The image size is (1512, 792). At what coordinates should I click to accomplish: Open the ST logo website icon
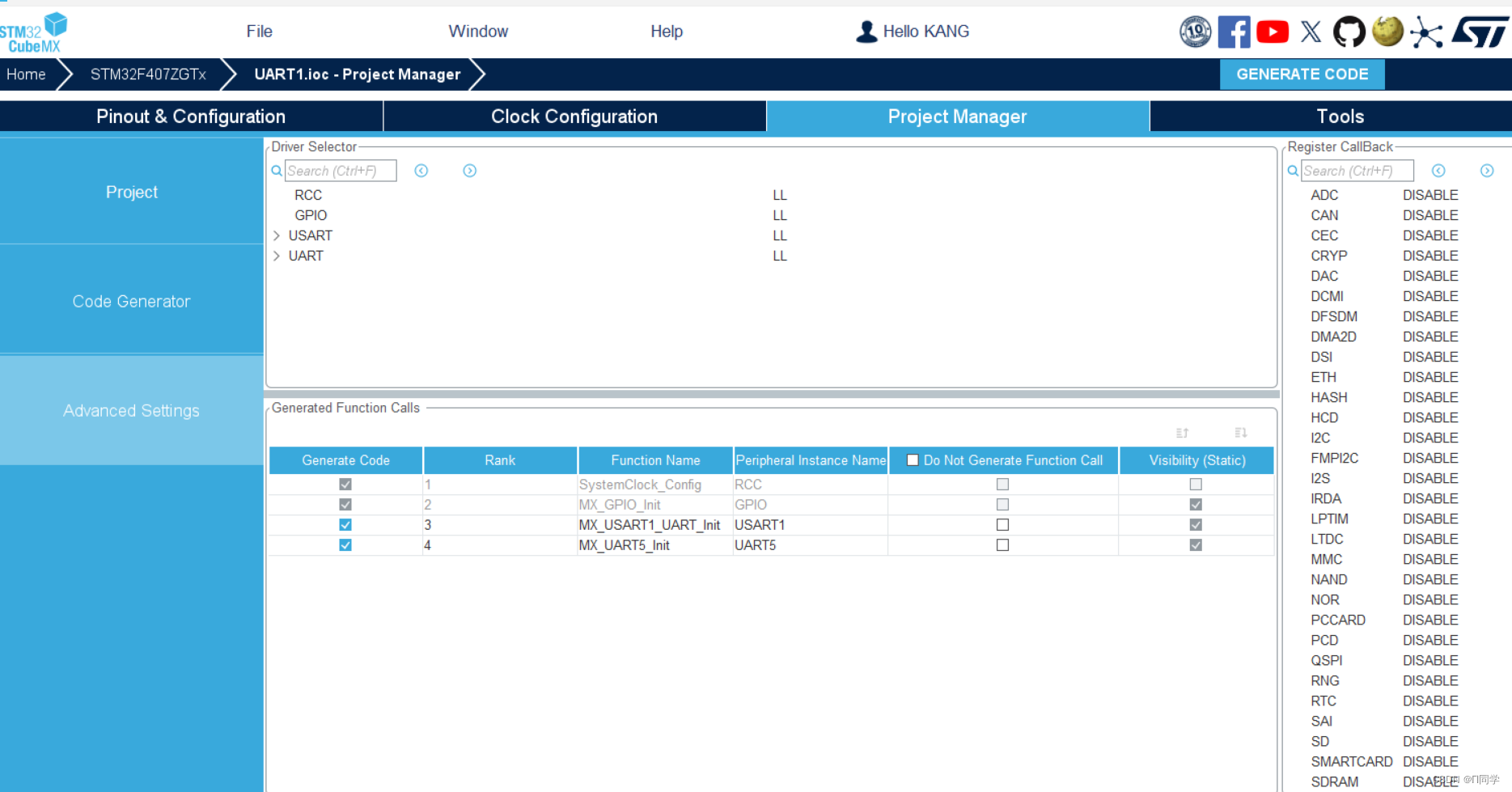1480,32
